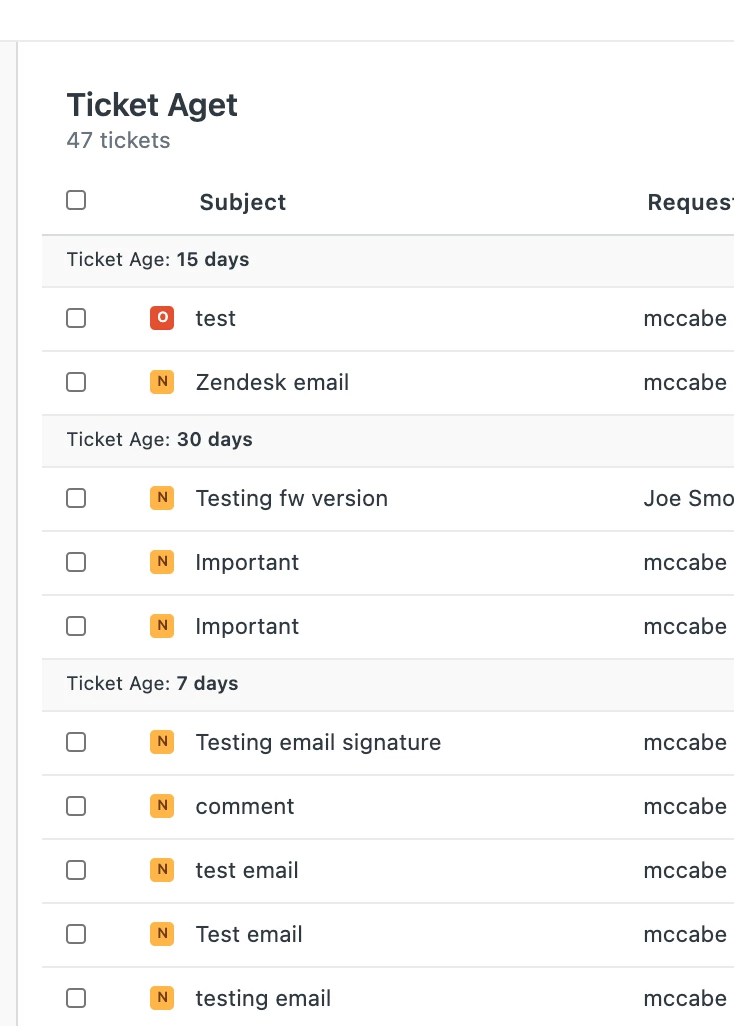The image size is (734, 1026).
Task: Click the red Open status icon beside test
Action: (161, 318)
